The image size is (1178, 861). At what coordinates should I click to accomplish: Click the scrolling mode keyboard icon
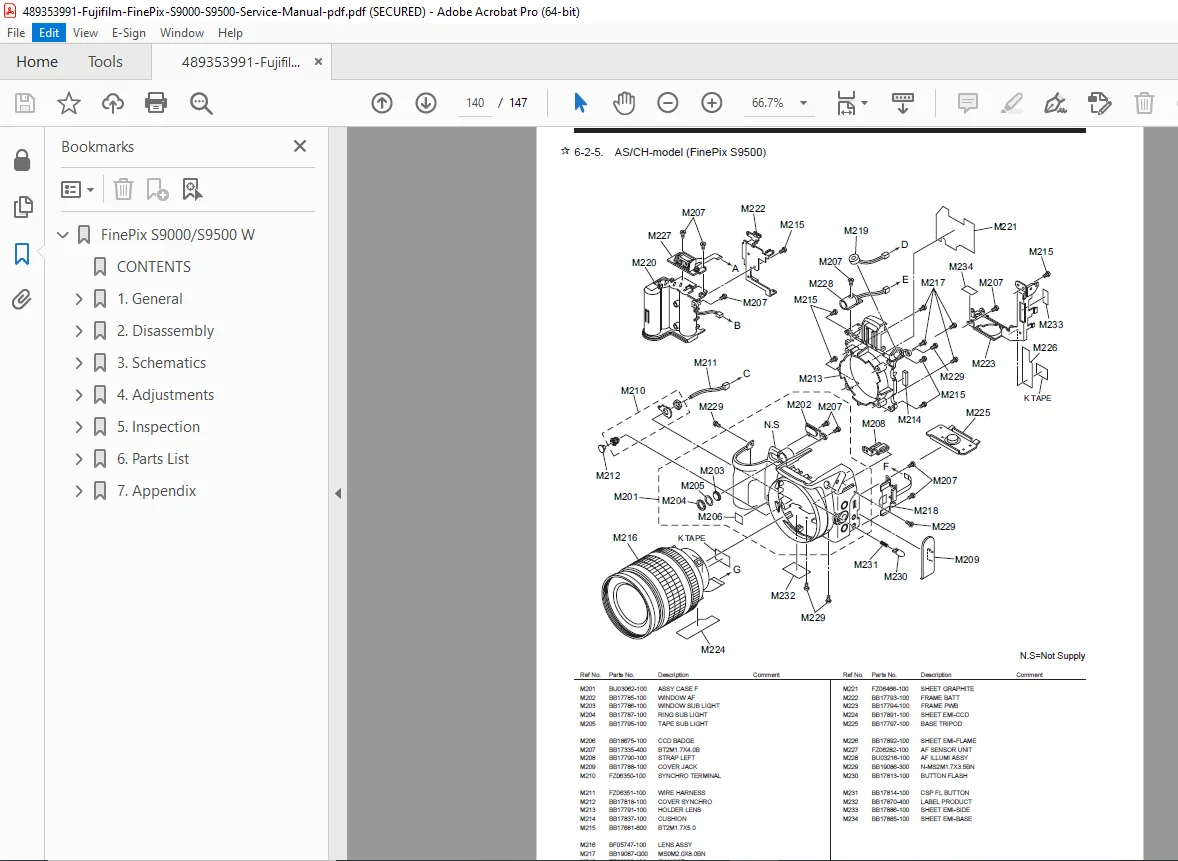[x=902, y=103]
